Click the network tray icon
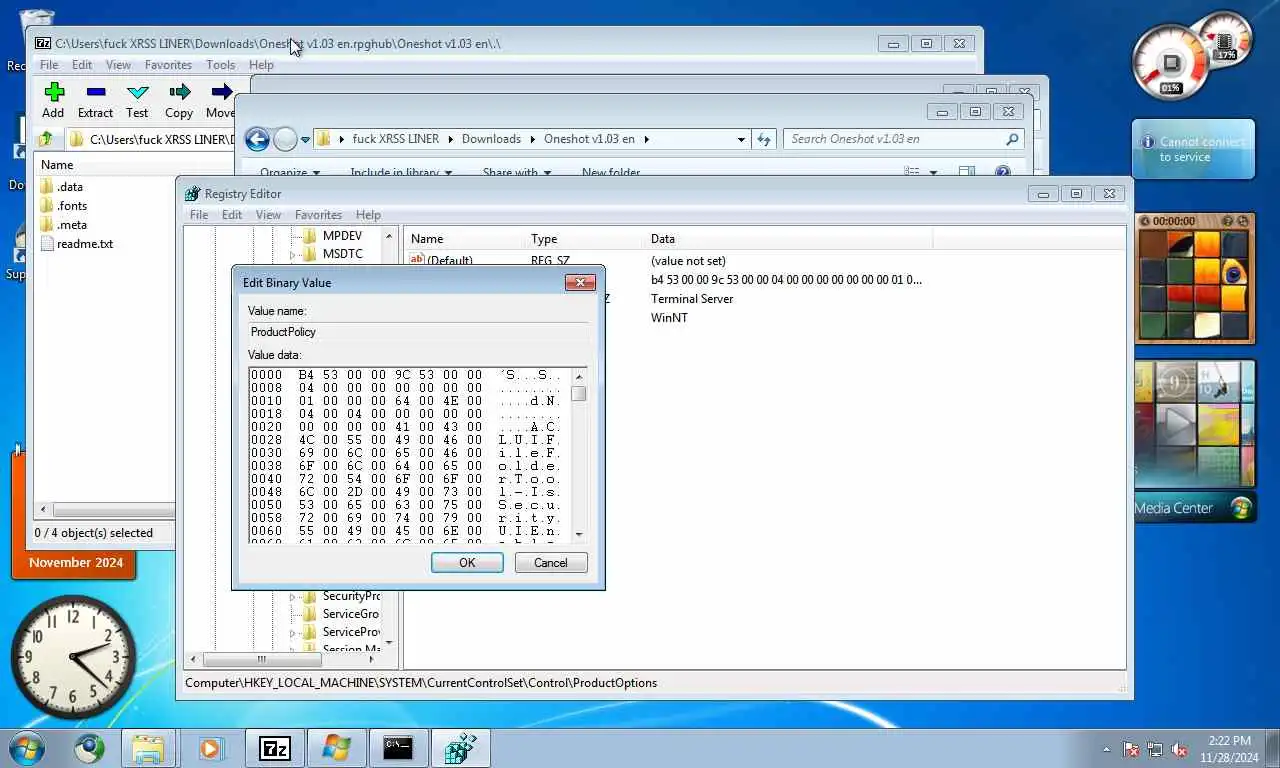The width and height of the screenshot is (1280, 768). (1156, 748)
